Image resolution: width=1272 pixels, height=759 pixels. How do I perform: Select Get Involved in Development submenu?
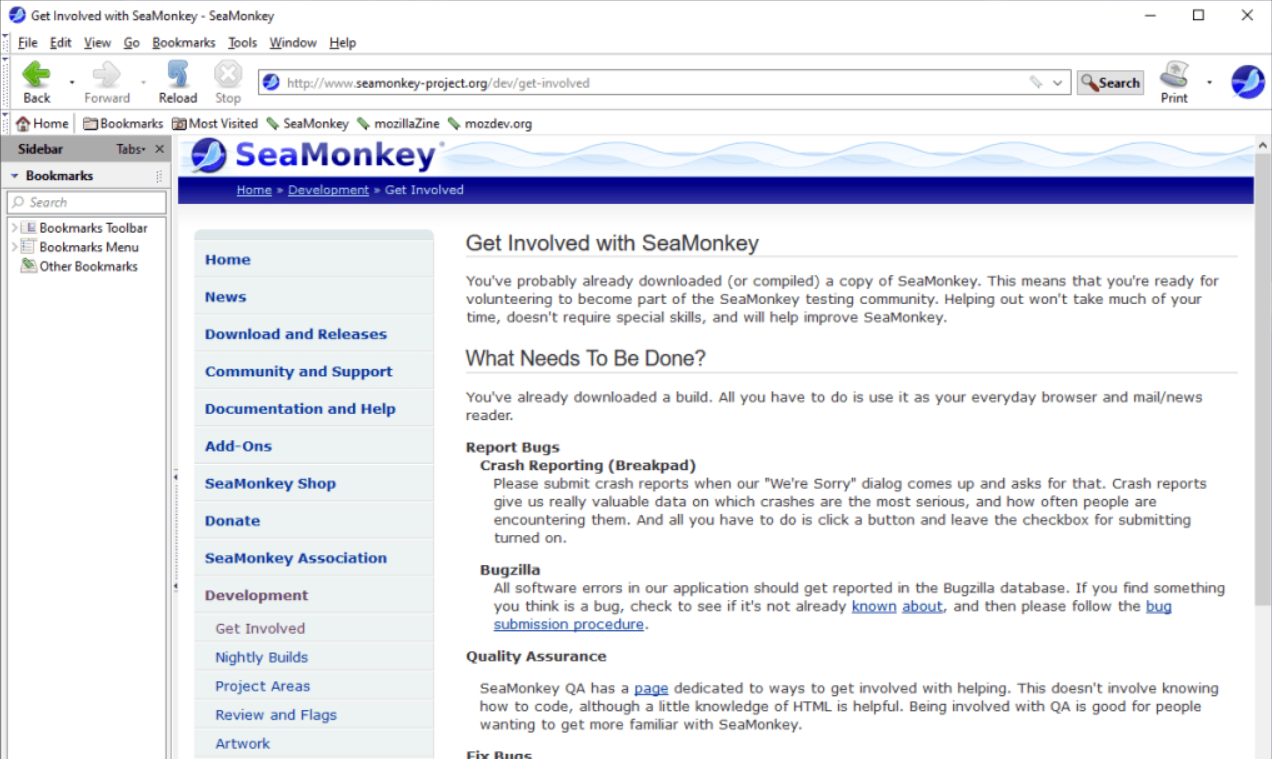click(x=260, y=629)
